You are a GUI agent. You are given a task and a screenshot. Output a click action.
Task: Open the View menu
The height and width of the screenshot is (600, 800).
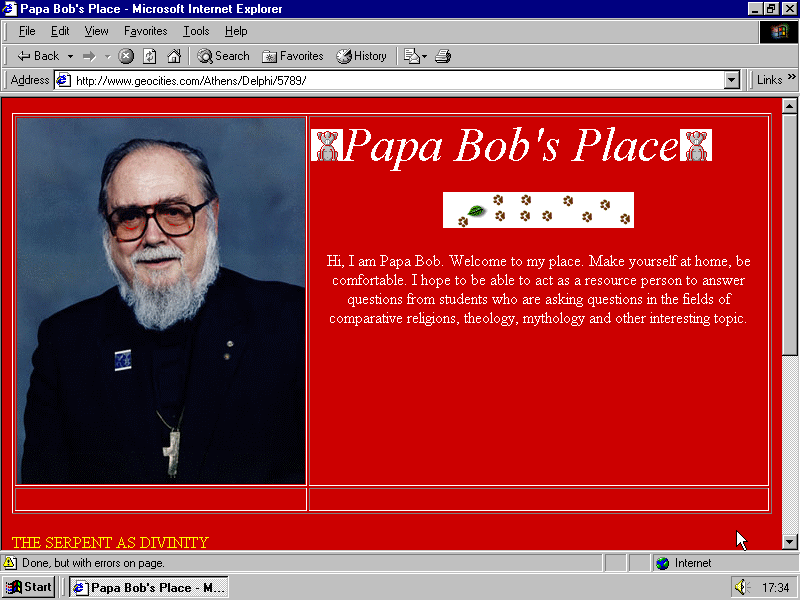click(96, 31)
